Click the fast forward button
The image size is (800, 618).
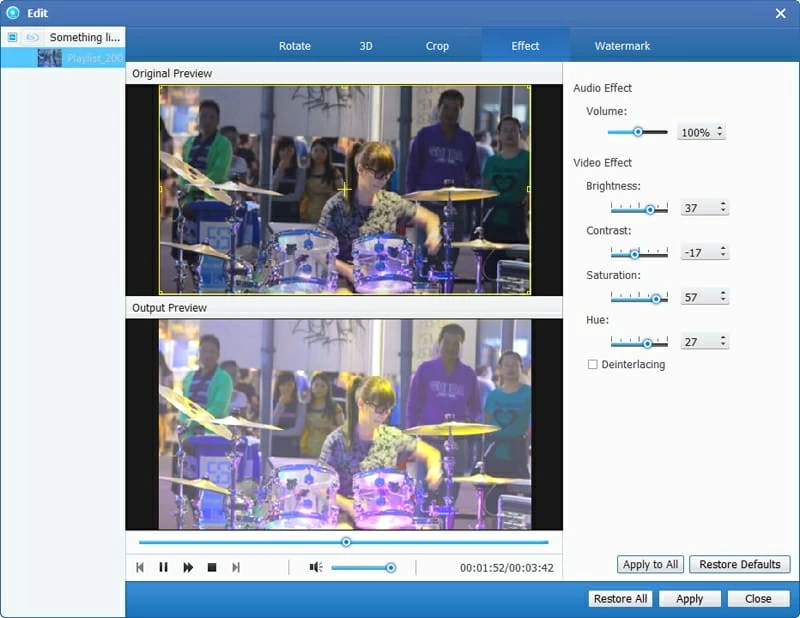[188, 567]
